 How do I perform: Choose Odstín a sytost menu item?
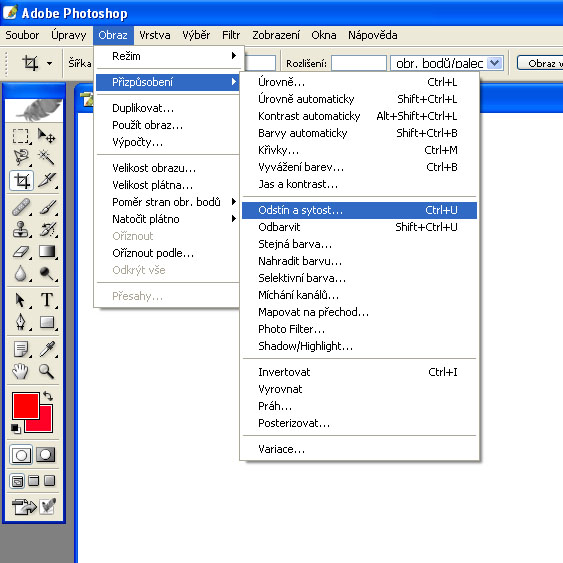click(359, 210)
